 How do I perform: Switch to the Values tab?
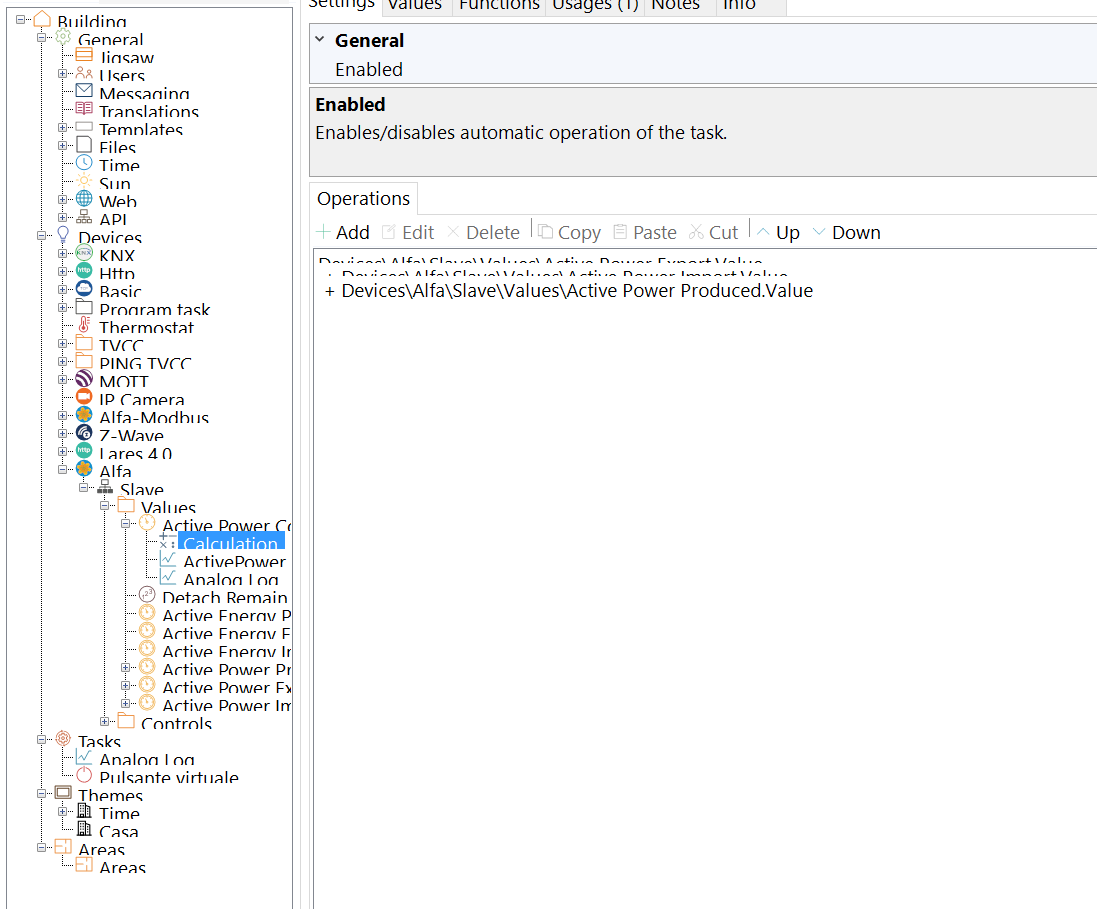pos(414,5)
